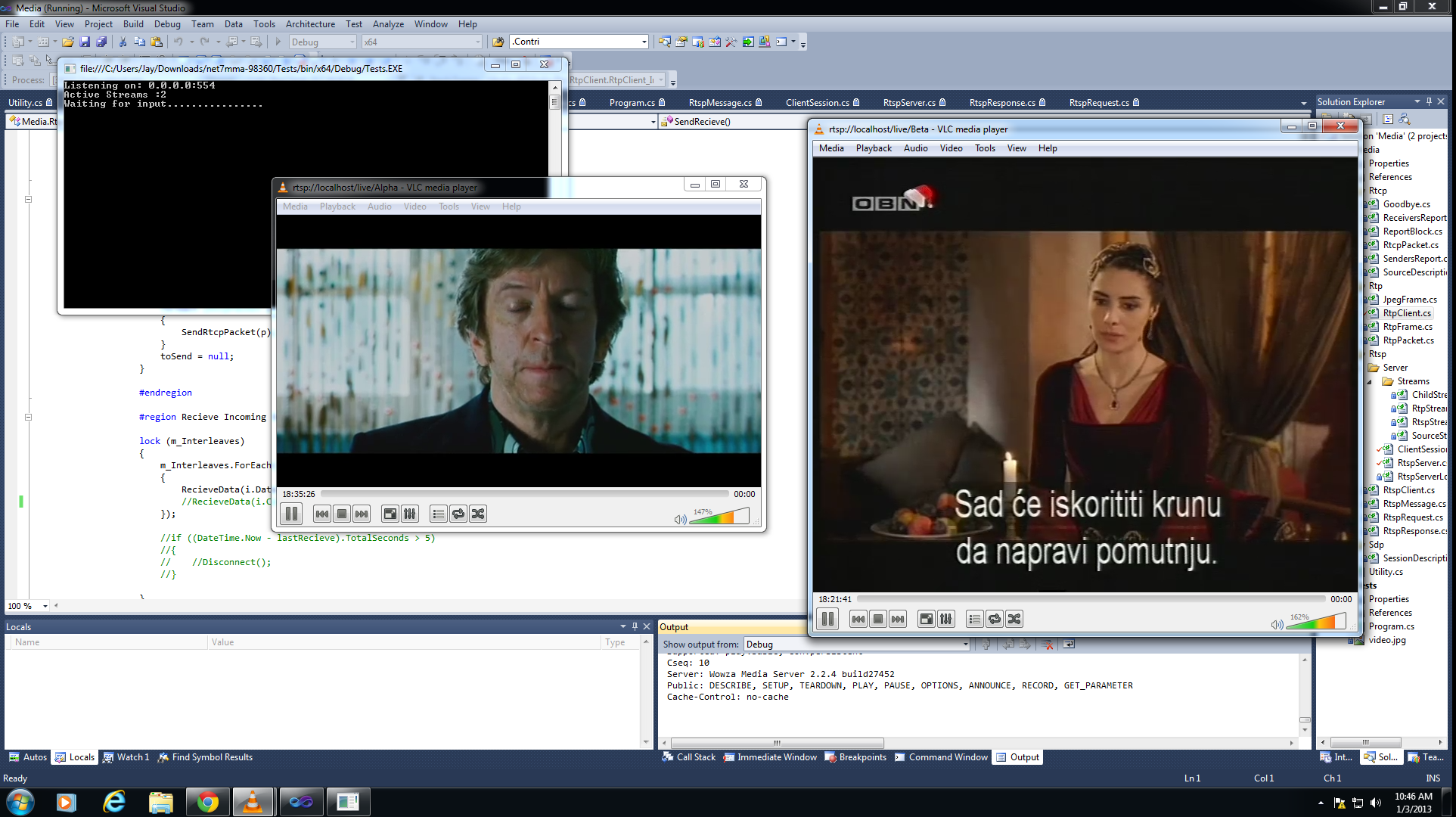Viewport: 1456px width, 817px height.
Task: Toggle word wrap in Output window
Action: pyautogui.click(x=1069, y=645)
